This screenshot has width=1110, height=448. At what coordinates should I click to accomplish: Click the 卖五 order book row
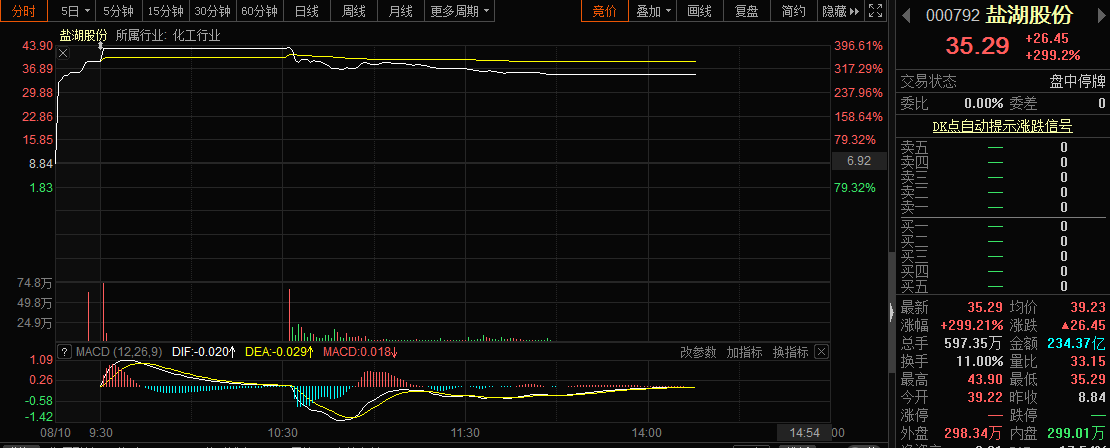point(1002,147)
